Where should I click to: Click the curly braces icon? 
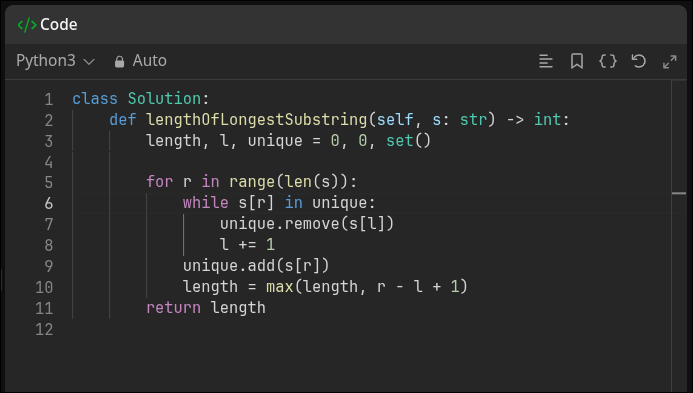coord(608,61)
